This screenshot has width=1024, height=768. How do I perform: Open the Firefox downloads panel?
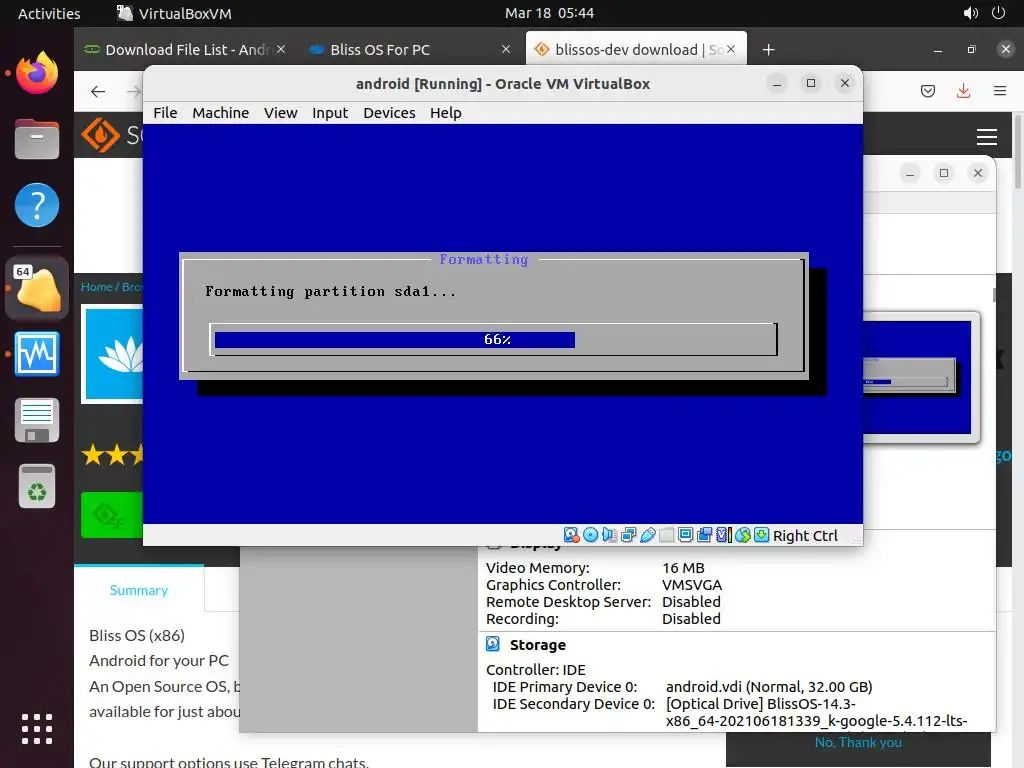coord(963,91)
